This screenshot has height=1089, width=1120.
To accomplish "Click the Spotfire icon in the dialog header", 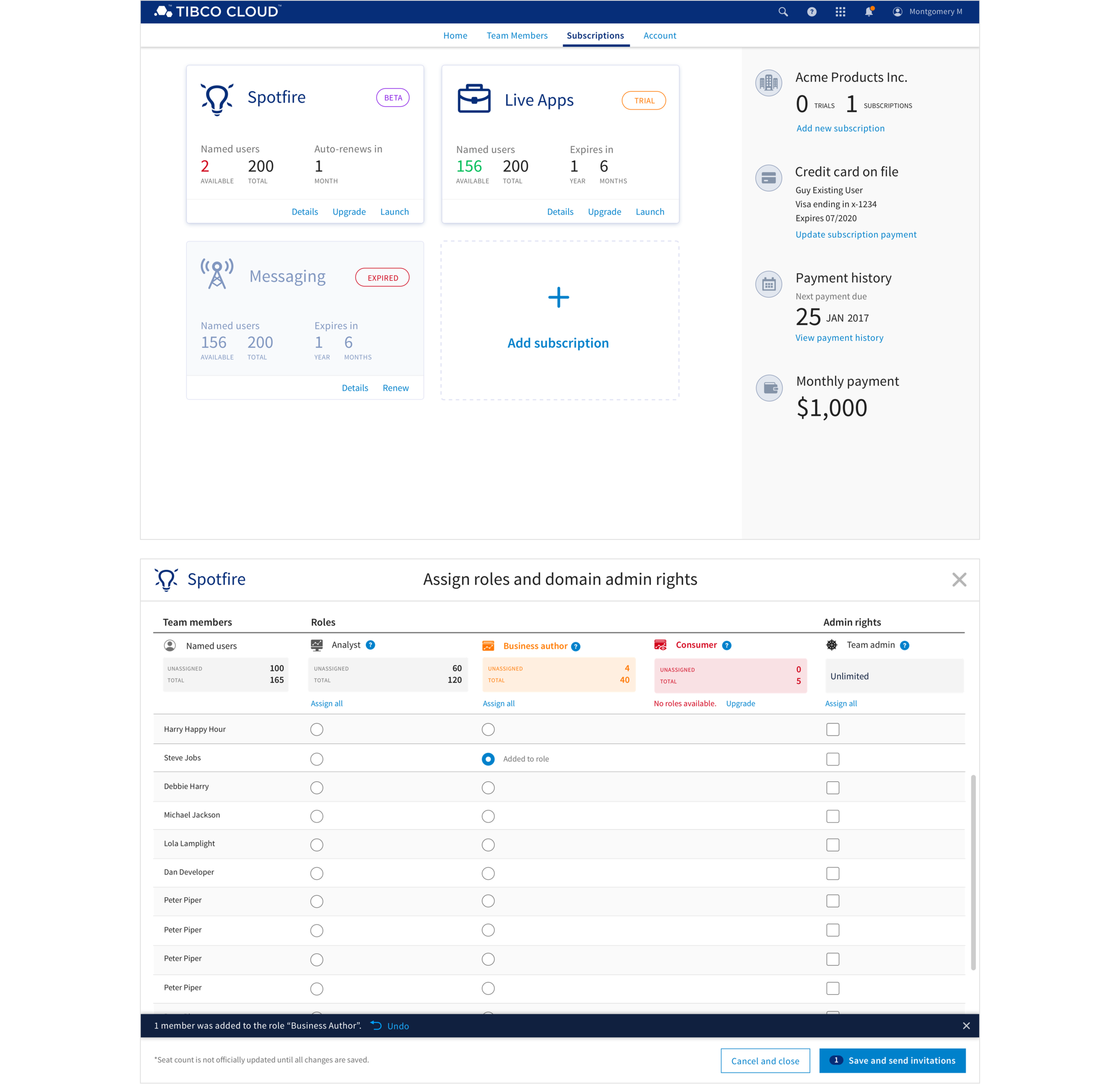I will click(x=167, y=579).
